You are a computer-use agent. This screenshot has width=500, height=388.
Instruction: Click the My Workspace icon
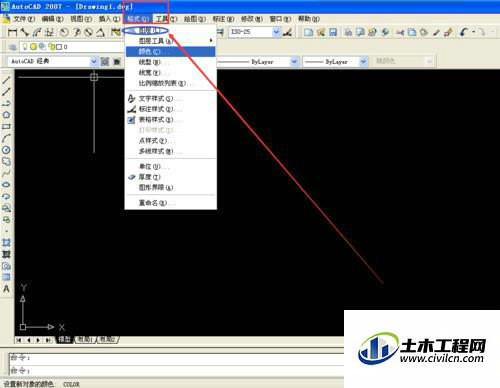(117, 61)
